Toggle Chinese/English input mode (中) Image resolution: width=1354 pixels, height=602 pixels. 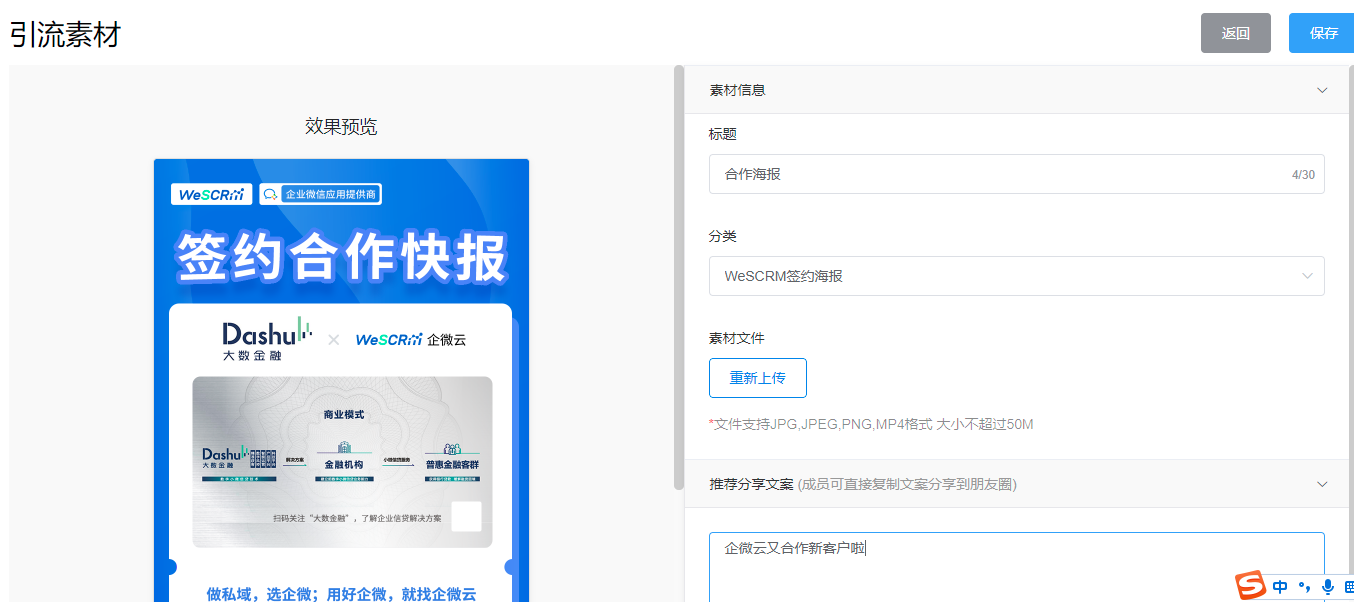1280,587
